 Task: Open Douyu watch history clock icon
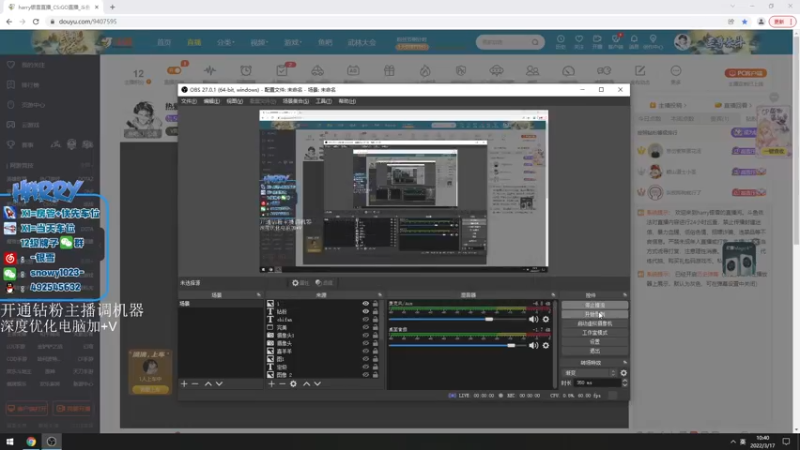click(561, 39)
